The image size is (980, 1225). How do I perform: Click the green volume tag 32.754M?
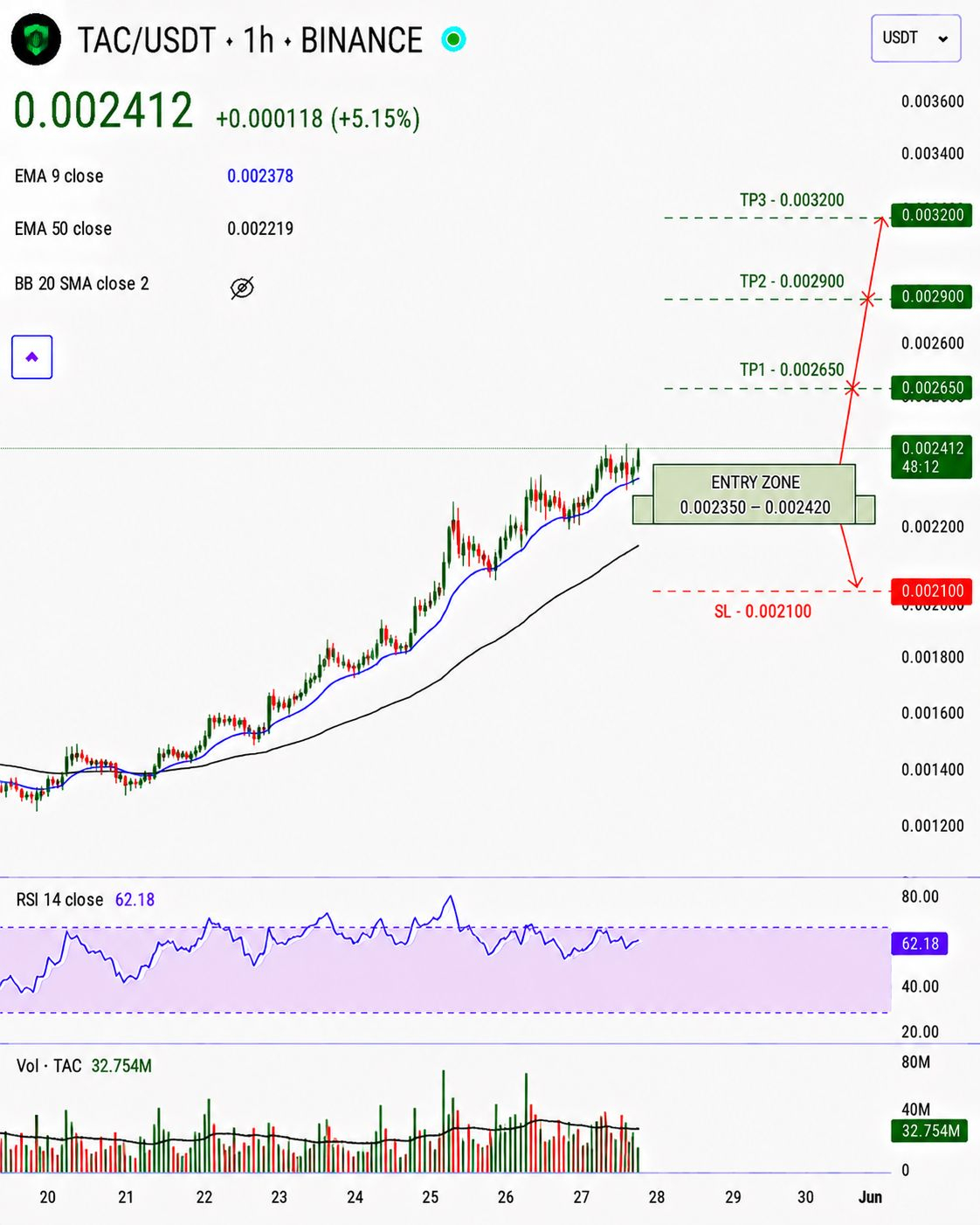pyautogui.click(x=930, y=1131)
